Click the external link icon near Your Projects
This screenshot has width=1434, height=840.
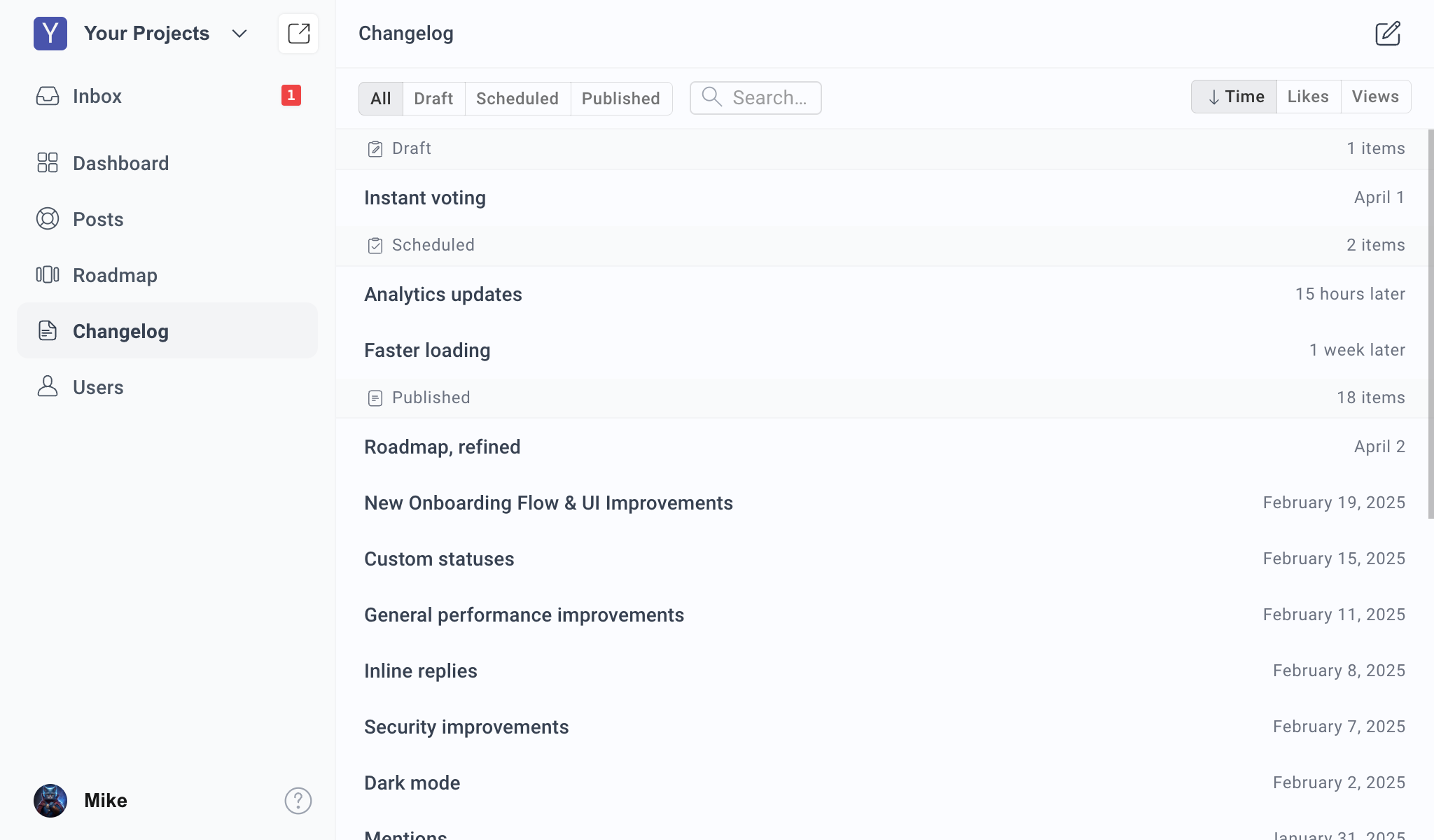(298, 33)
